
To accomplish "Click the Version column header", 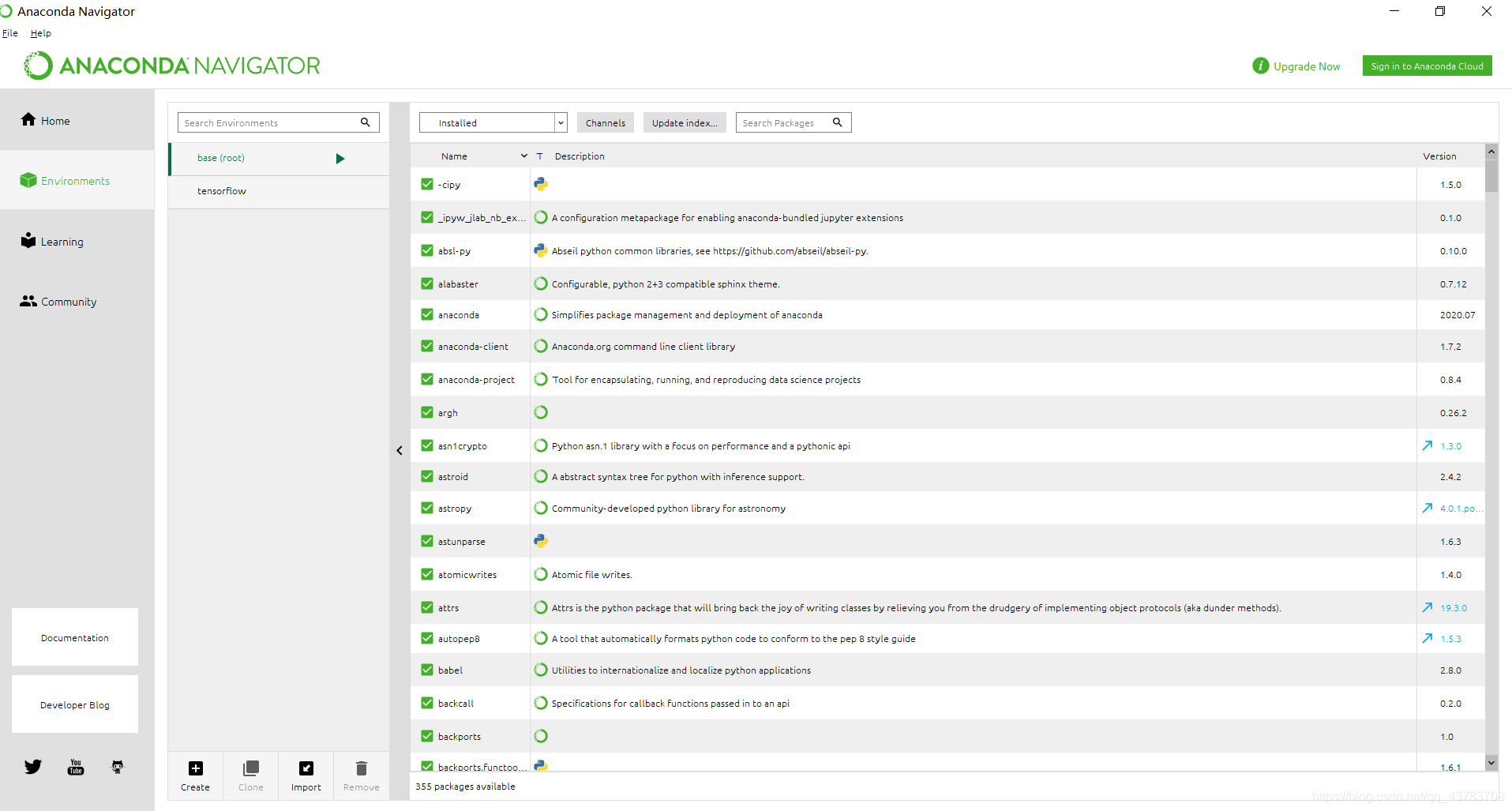I will [1440, 156].
